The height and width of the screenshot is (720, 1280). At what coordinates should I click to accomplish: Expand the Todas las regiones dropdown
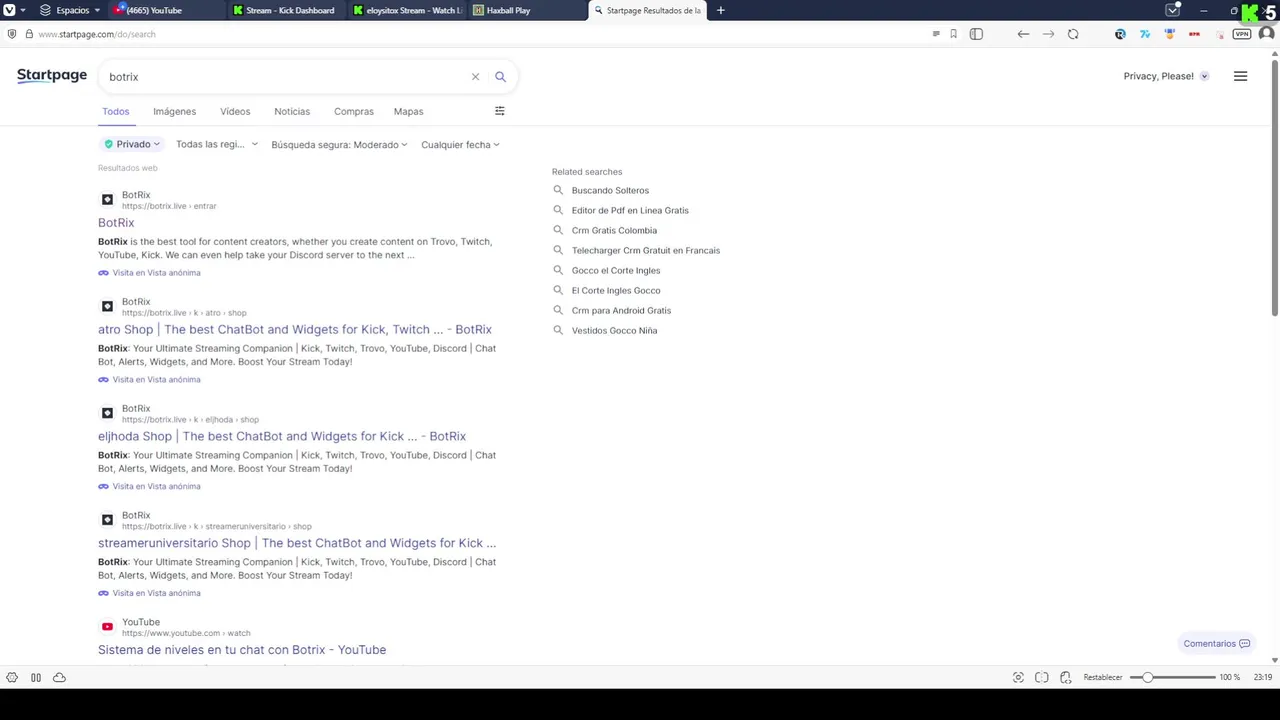[216, 144]
